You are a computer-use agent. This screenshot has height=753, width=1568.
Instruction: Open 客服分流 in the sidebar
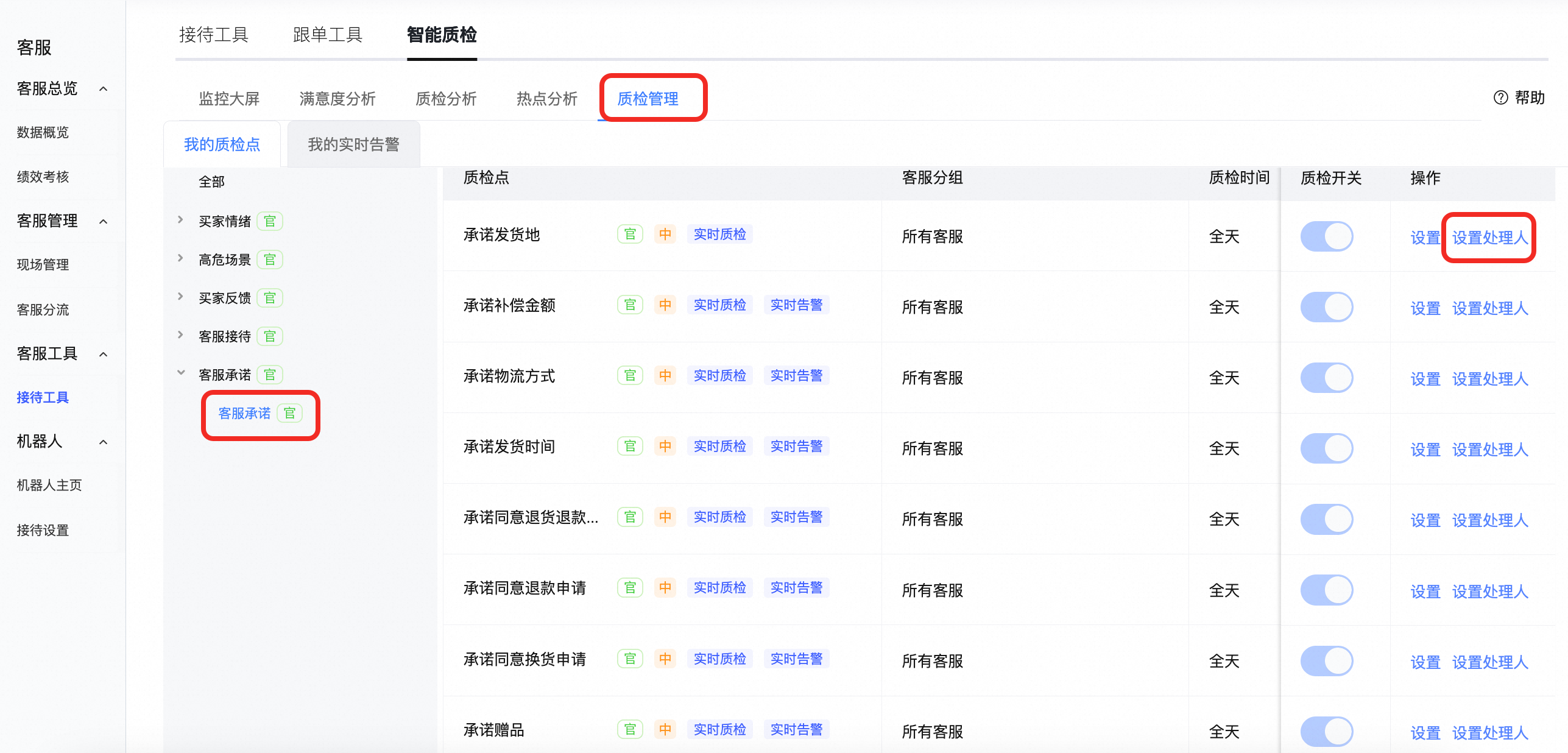(43, 309)
